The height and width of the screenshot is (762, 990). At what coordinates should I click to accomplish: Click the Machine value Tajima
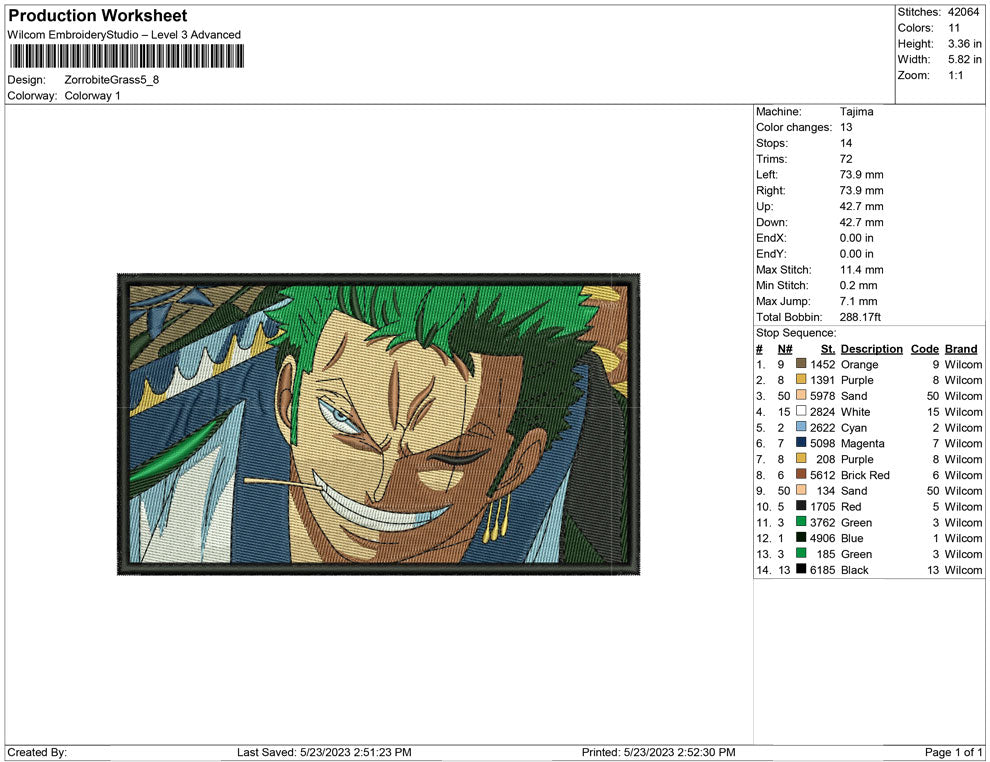pyautogui.click(x=857, y=111)
